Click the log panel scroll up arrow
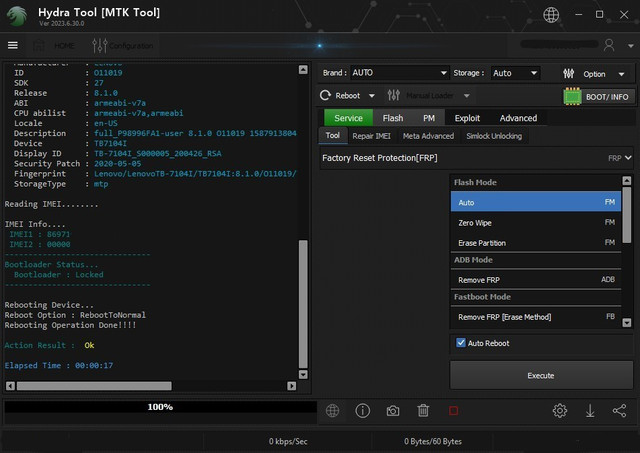The width and height of the screenshot is (640, 453). (x=303, y=70)
